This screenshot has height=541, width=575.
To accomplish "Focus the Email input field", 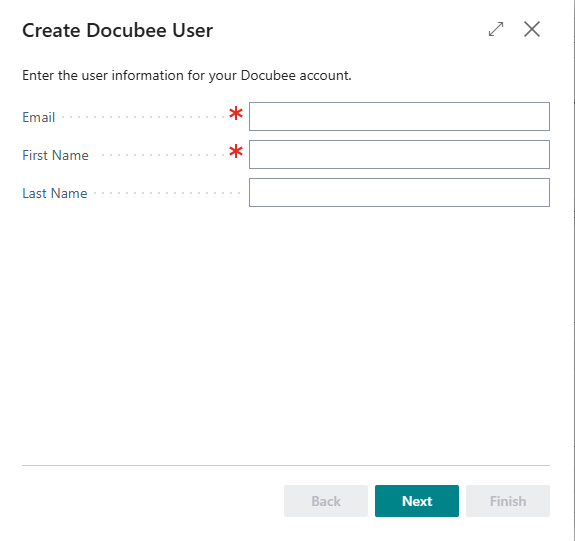I will point(399,117).
